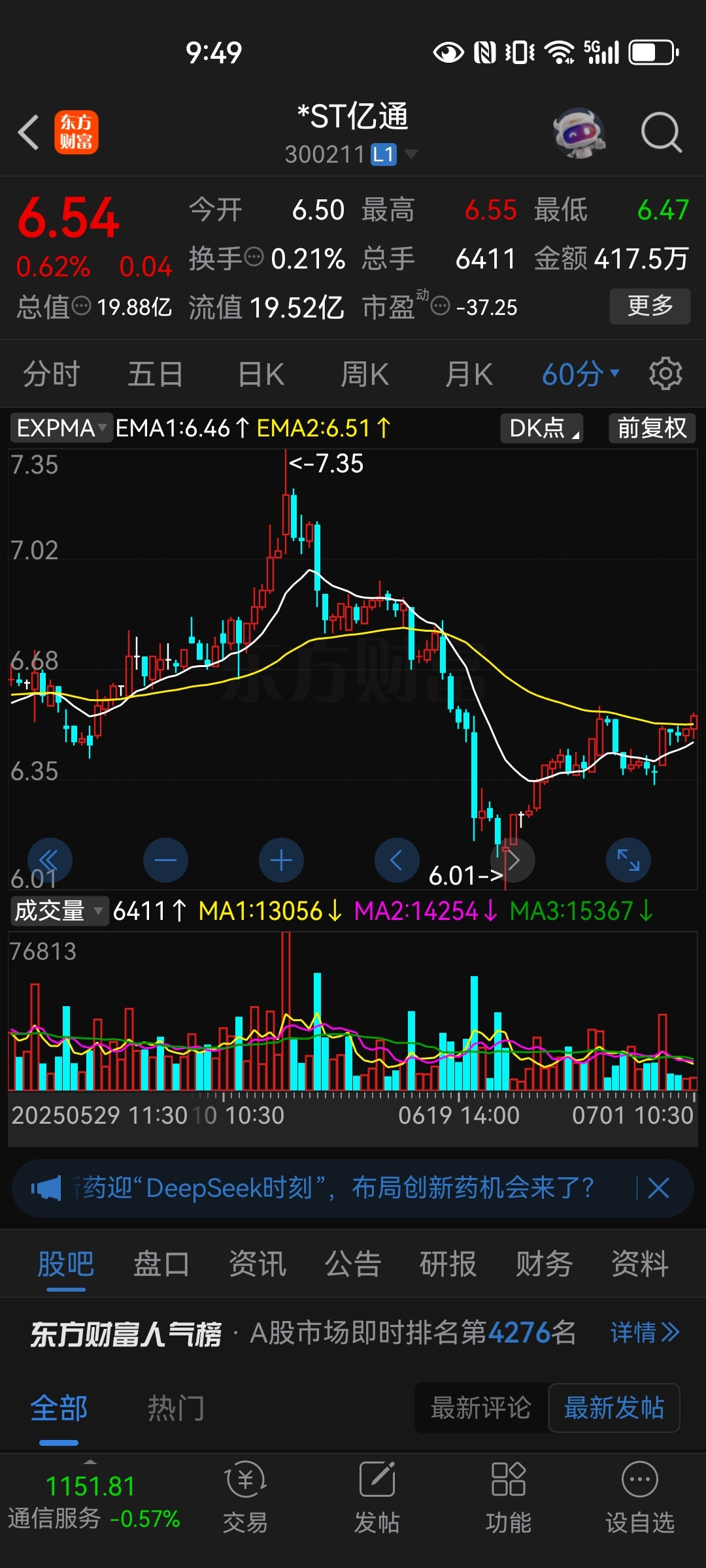This screenshot has width=706, height=1568.
Task: Expand the index bar above 1151.81
Action: 90,1462
